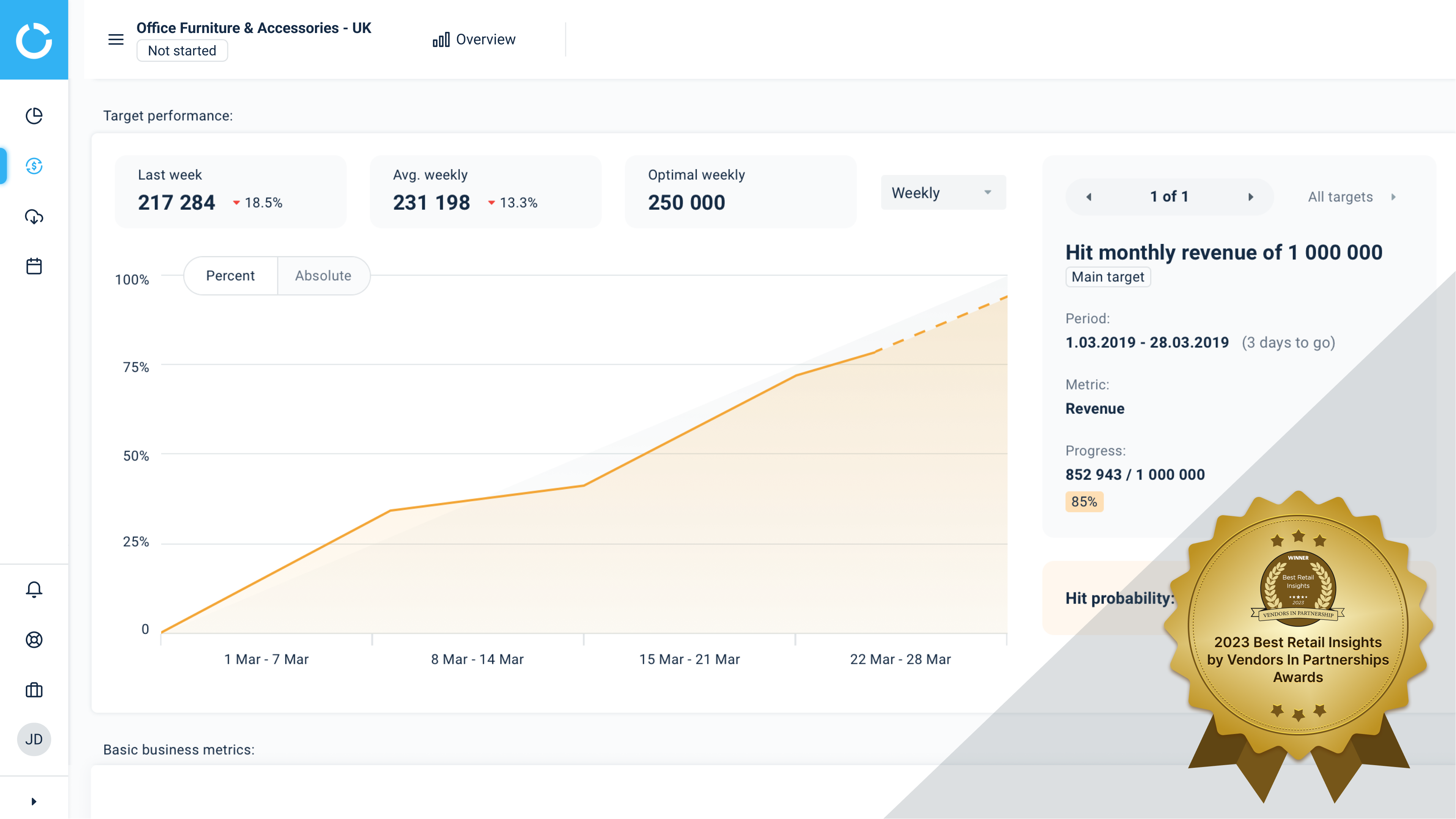
Task: Expand the sidebar with the bottom arrow
Action: coord(34,800)
